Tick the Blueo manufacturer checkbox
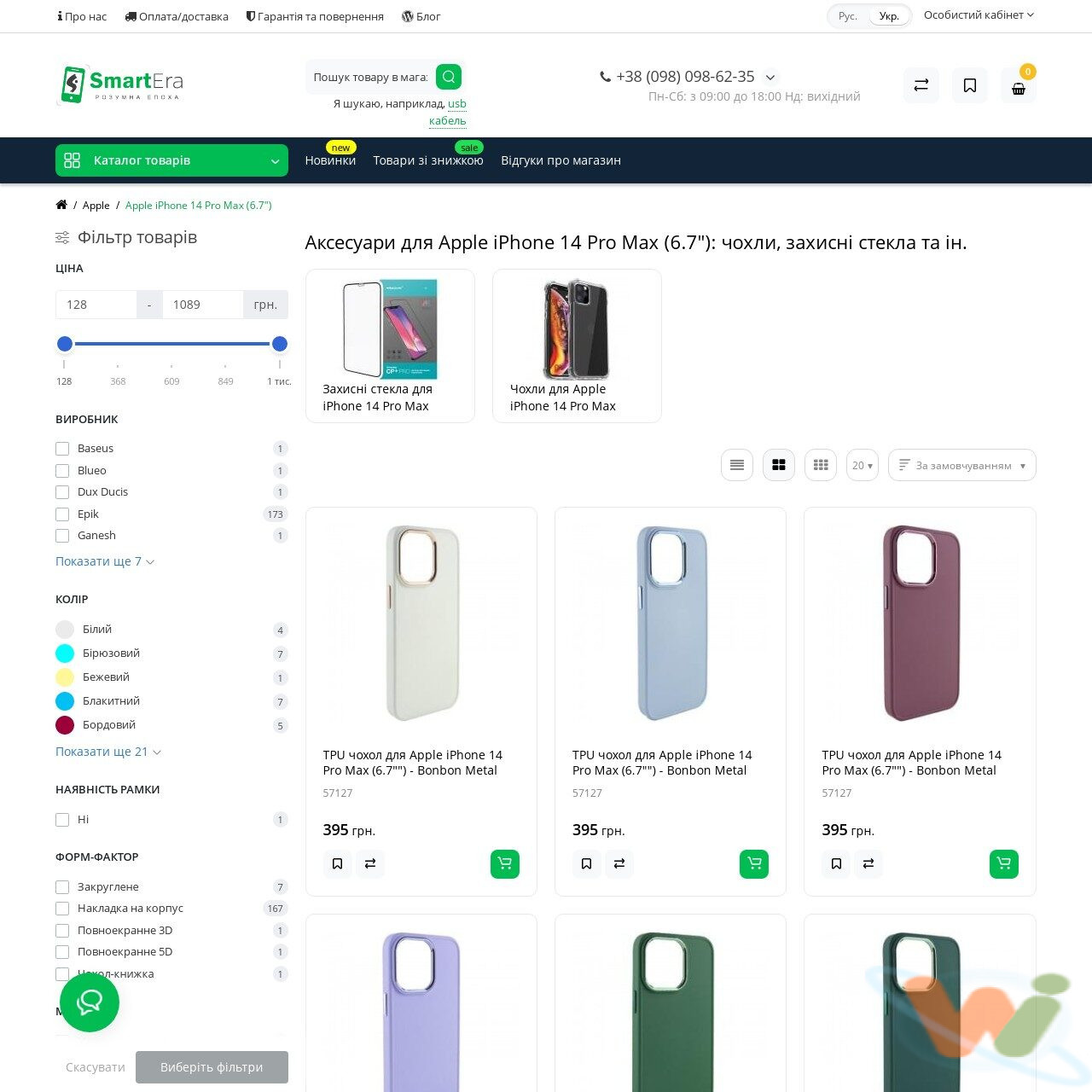 [62, 471]
